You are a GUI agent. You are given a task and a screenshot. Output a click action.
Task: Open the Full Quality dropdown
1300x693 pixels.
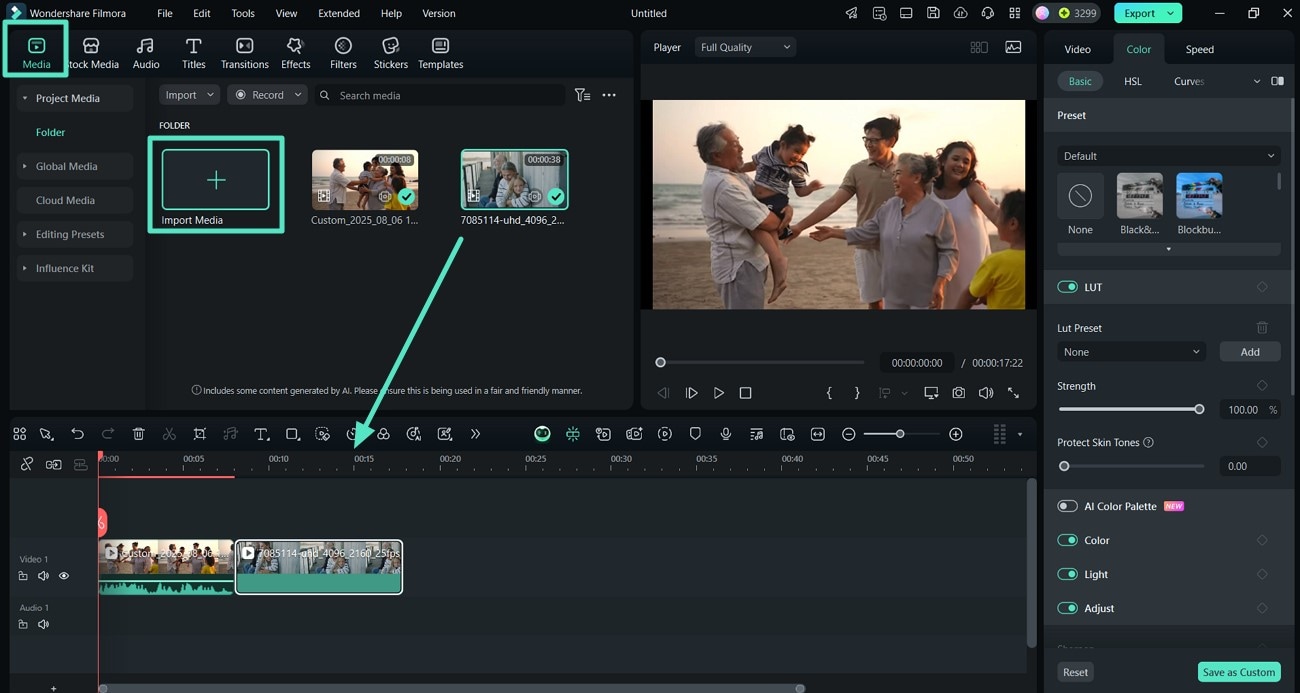click(745, 47)
